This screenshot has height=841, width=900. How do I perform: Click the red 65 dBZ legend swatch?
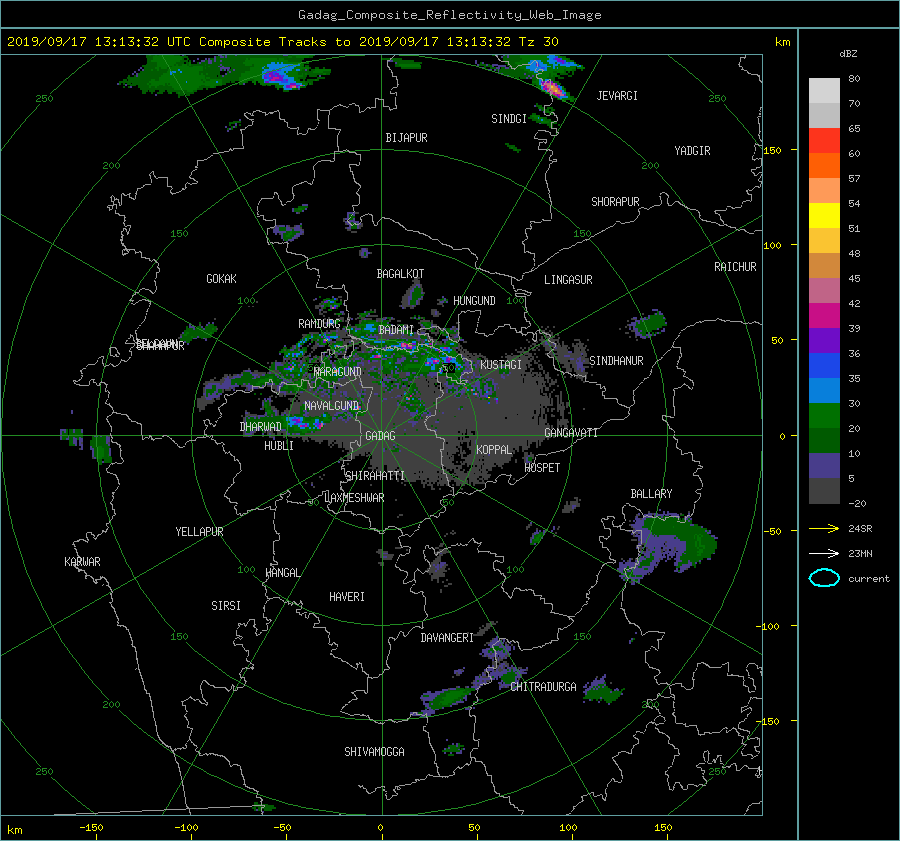(824, 141)
